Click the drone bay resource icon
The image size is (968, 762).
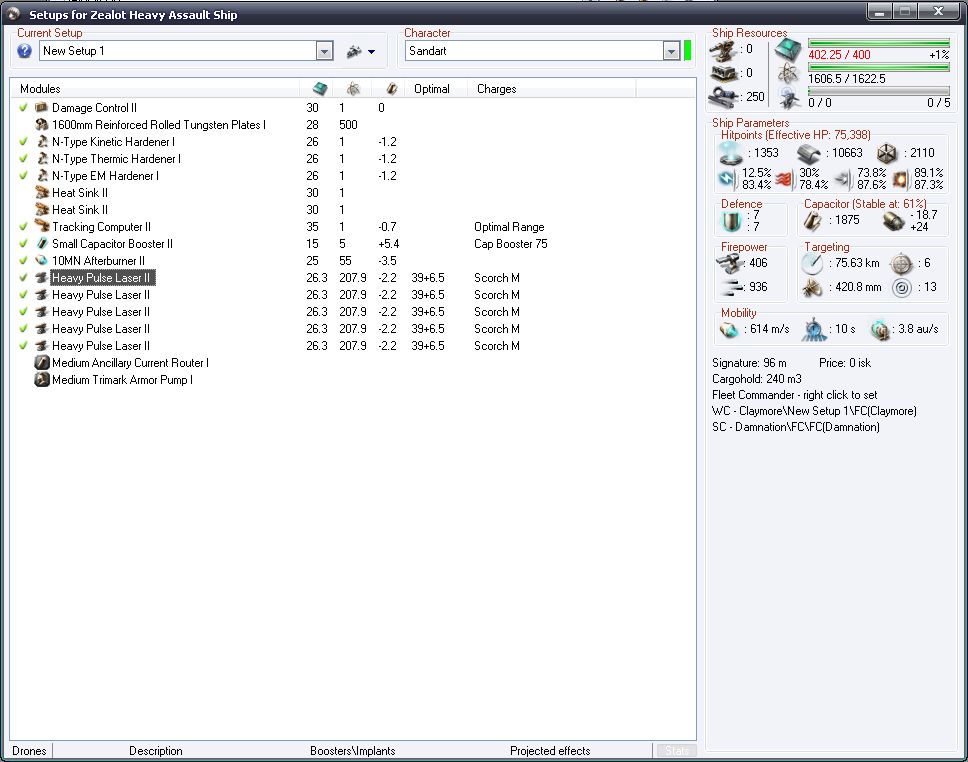pyautogui.click(x=790, y=97)
